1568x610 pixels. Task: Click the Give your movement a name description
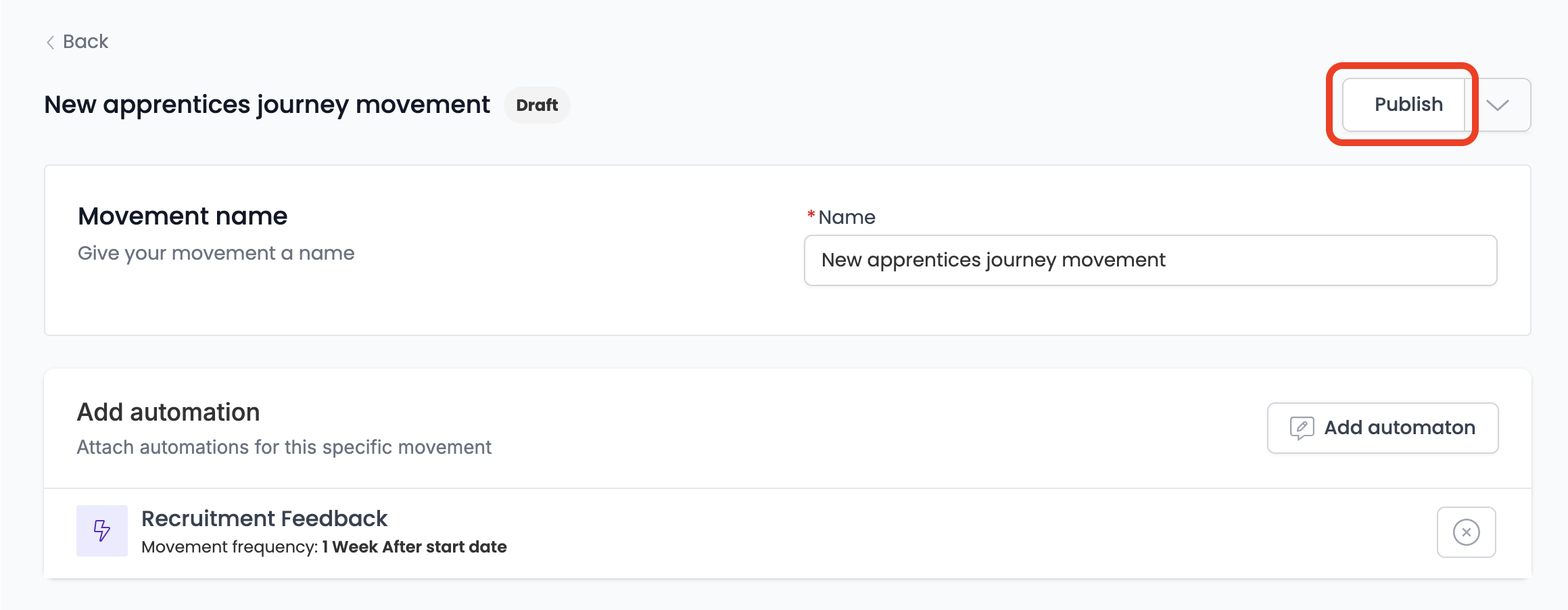click(216, 253)
